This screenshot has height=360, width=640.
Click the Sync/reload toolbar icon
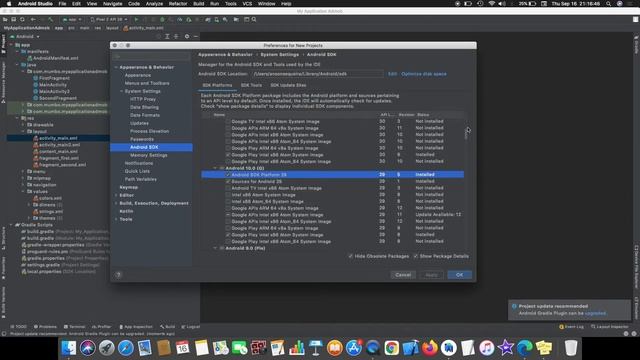tap(22, 19)
